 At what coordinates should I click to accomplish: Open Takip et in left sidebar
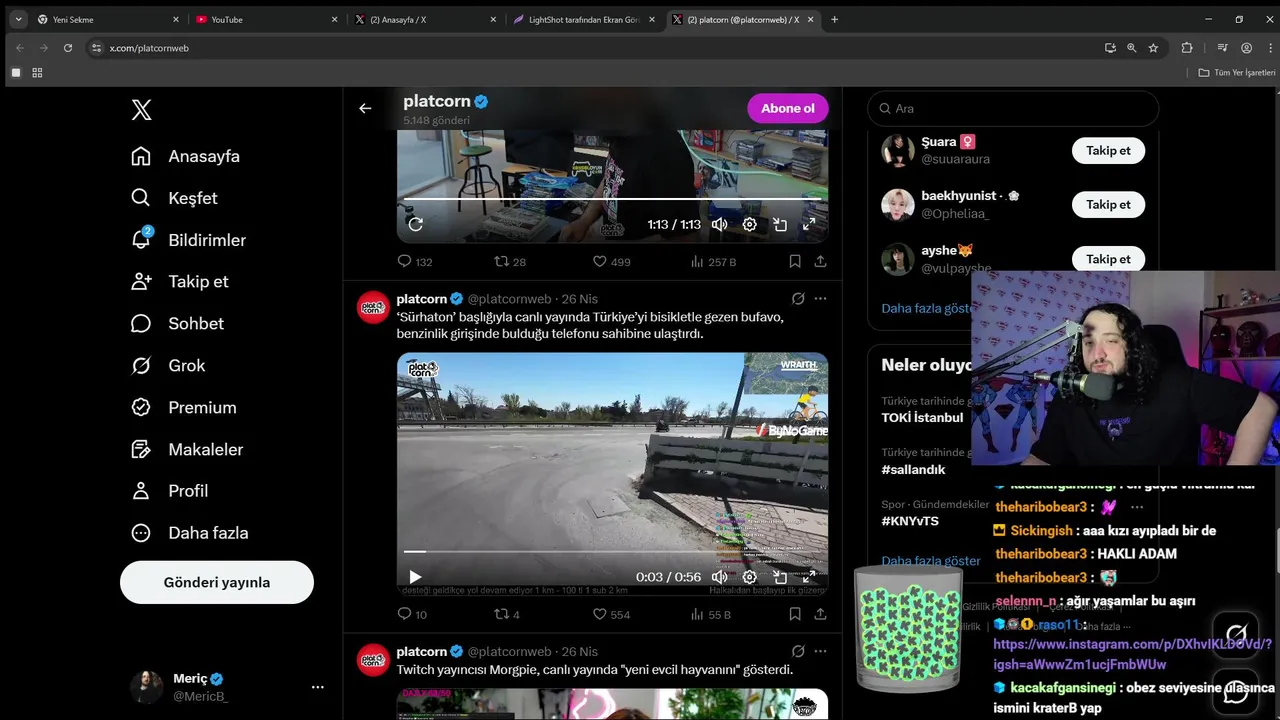pyautogui.click(x=180, y=282)
